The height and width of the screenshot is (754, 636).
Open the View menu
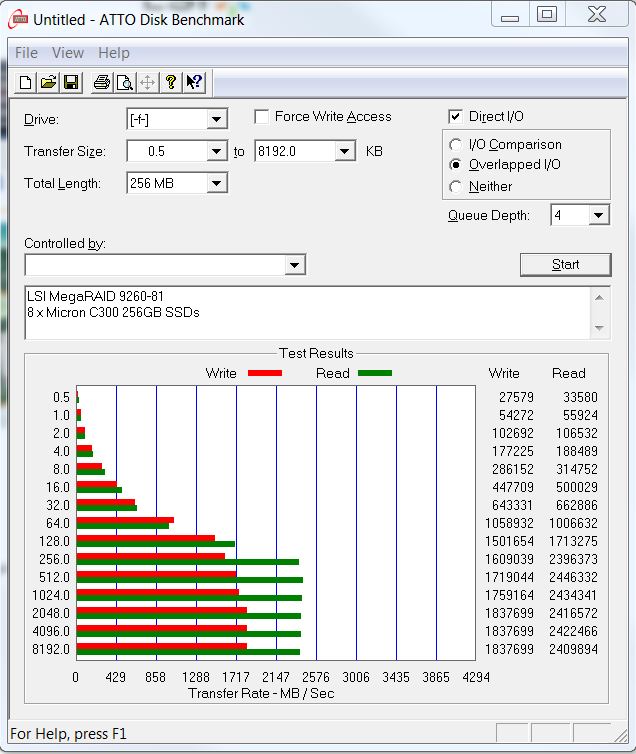(68, 53)
